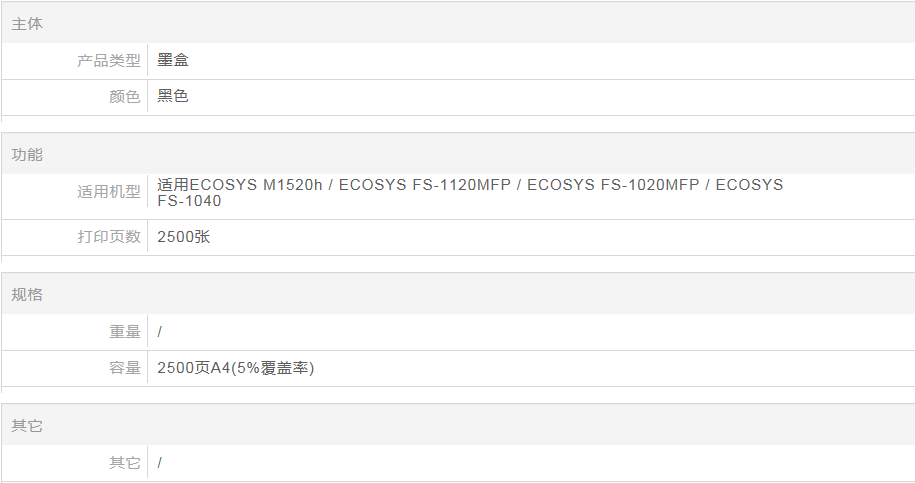The image size is (915, 483).
Task: Click the ECOSYS FS-1020MFP model text
Action: 613,185
